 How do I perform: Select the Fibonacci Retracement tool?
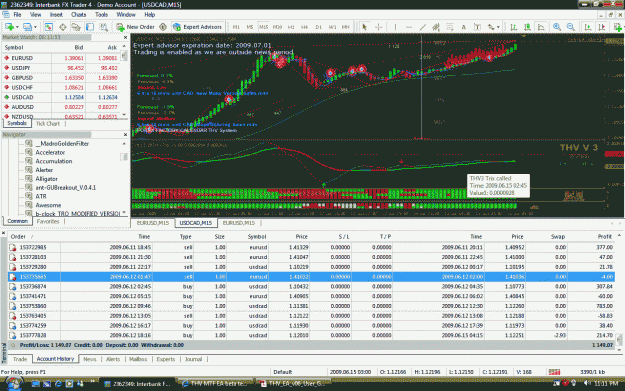tap(450, 27)
